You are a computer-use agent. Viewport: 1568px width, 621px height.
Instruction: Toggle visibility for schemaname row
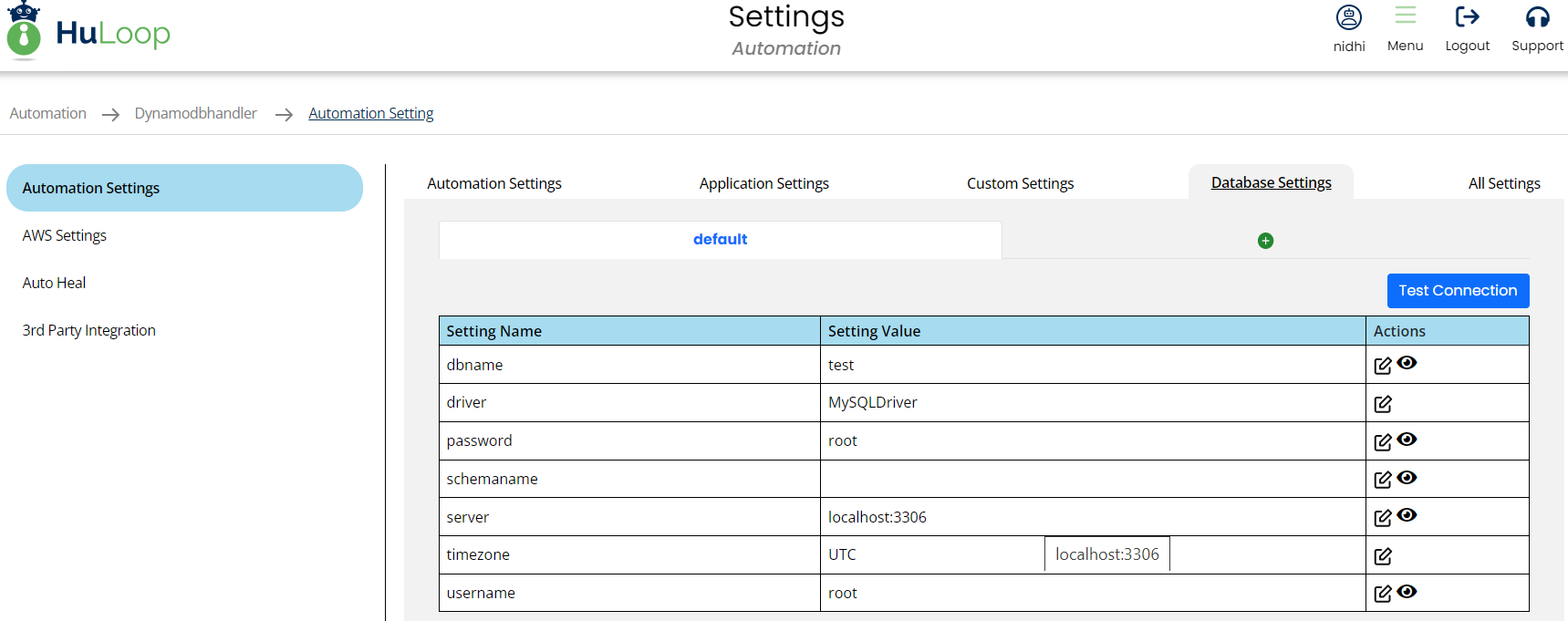click(1407, 478)
